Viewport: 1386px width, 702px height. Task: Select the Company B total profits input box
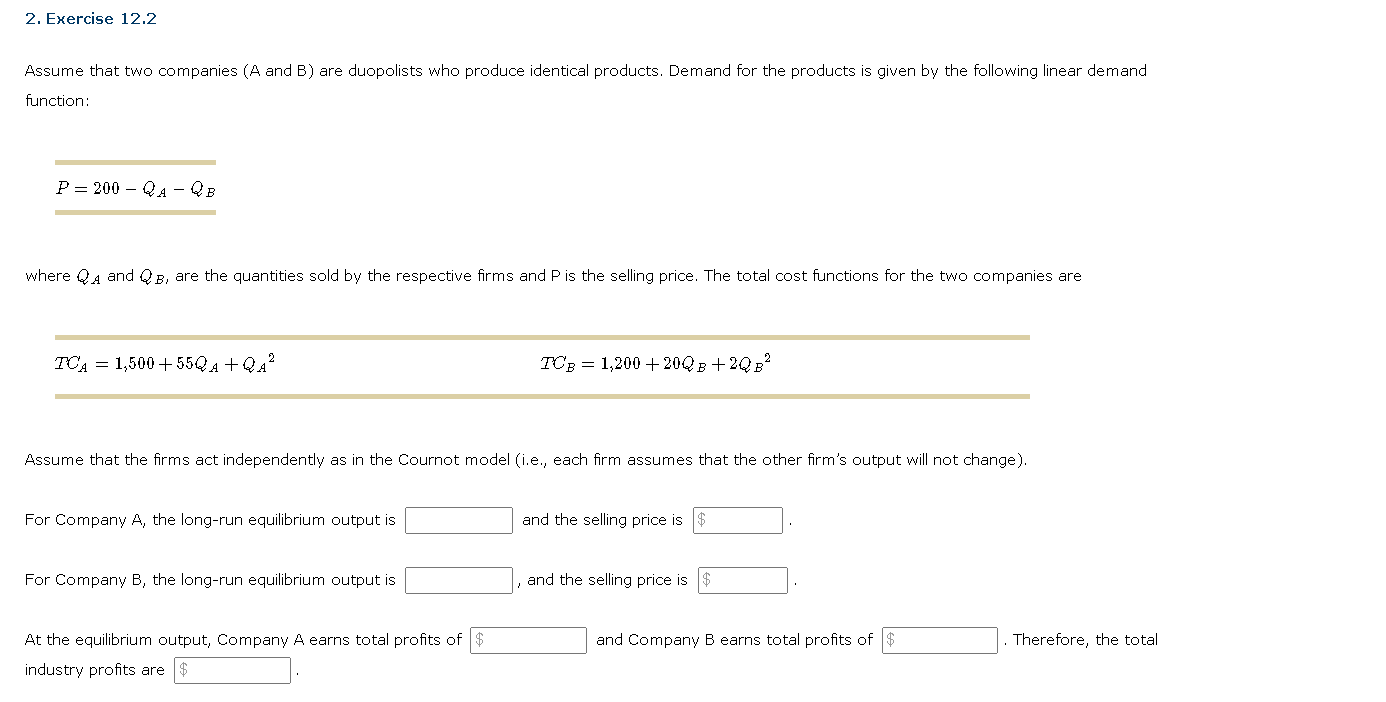(940, 640)
